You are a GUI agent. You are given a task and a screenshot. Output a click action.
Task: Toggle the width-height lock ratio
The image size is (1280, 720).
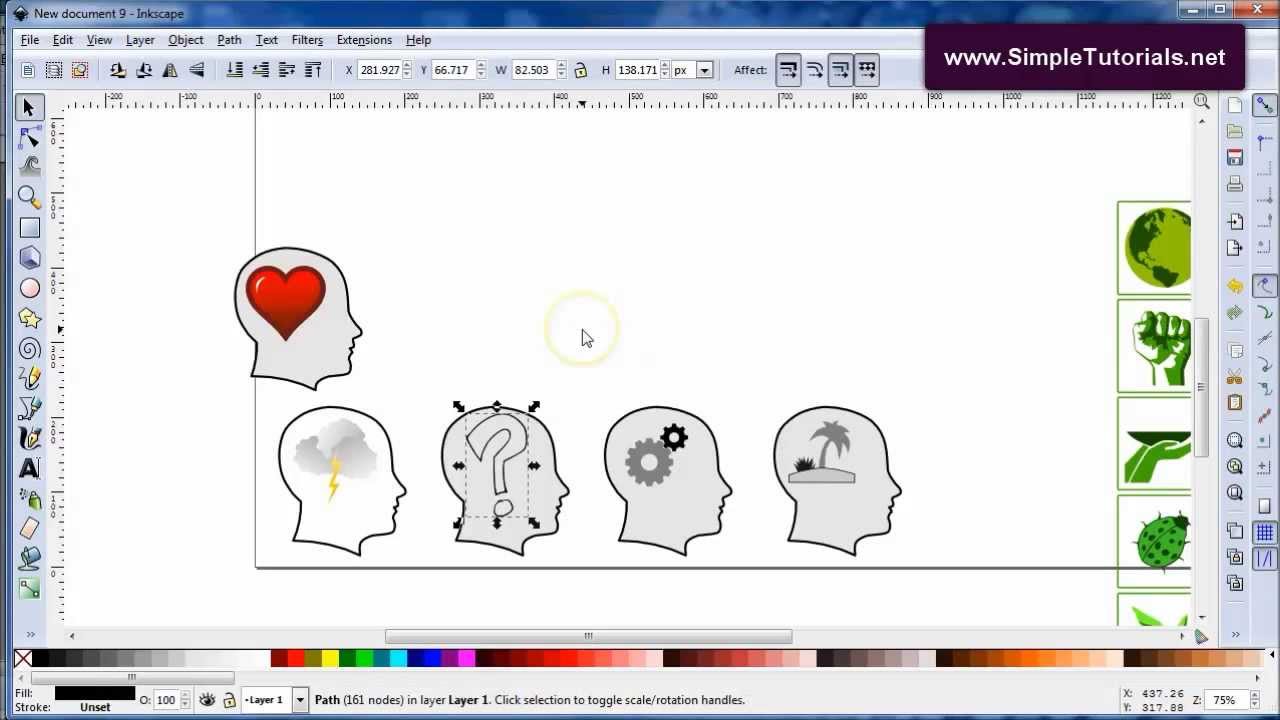tap(581, 69)
